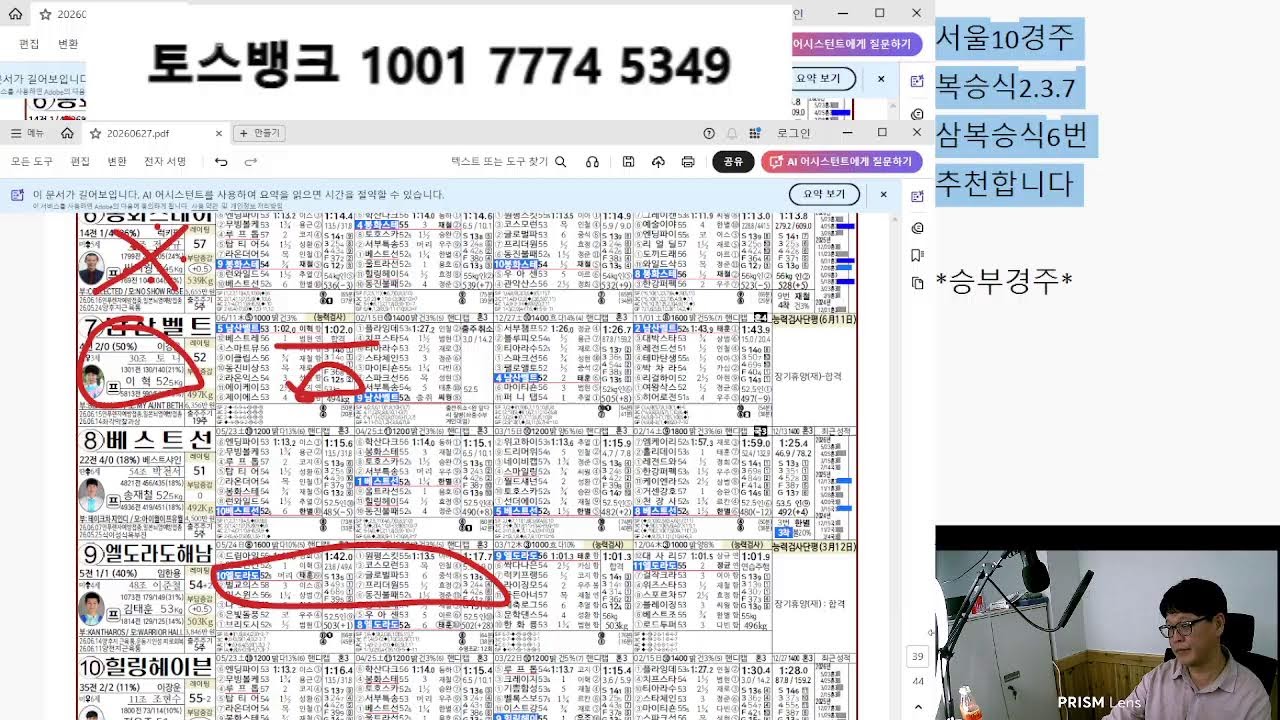The width and height of the screenshot is (1280, 720).
Task: Click page number 39 box
Action: point(918,657)
